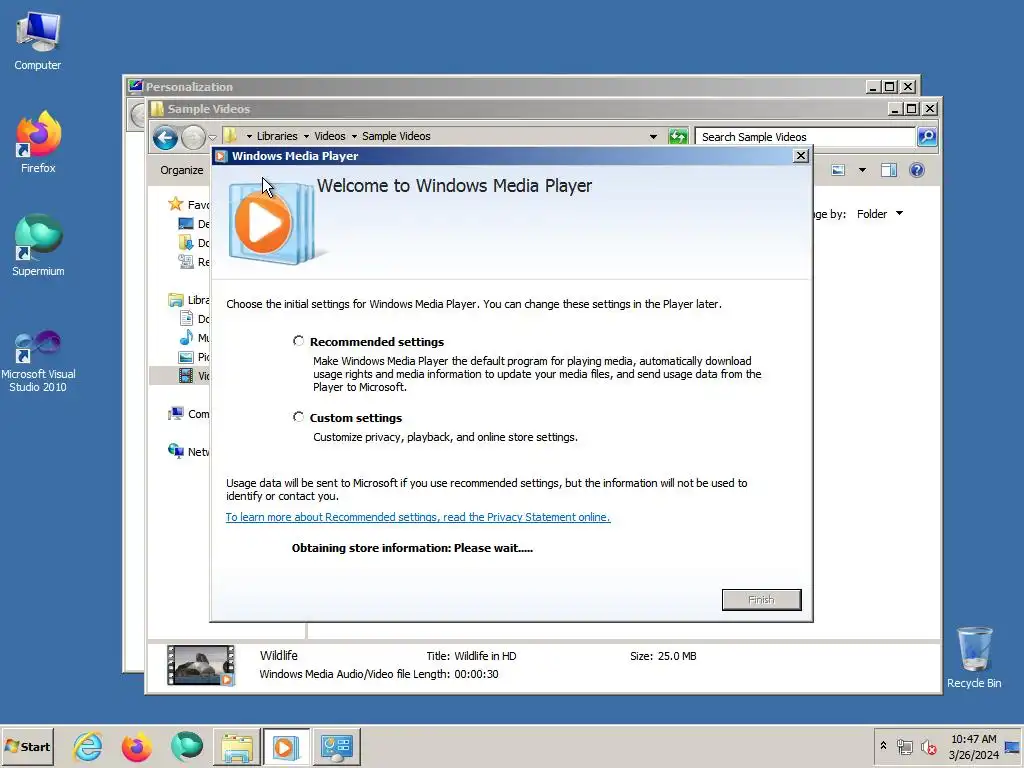
Task: Select the Music library icon
Action: [186, 338]
